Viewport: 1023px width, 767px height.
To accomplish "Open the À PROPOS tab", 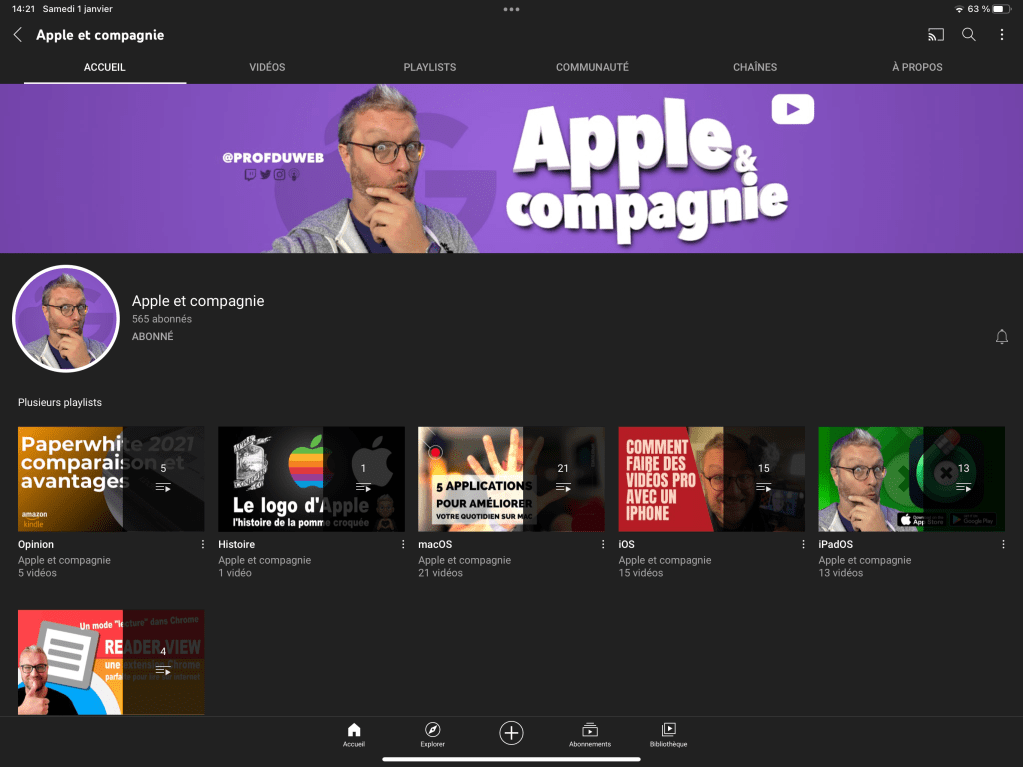I will 917,67.
